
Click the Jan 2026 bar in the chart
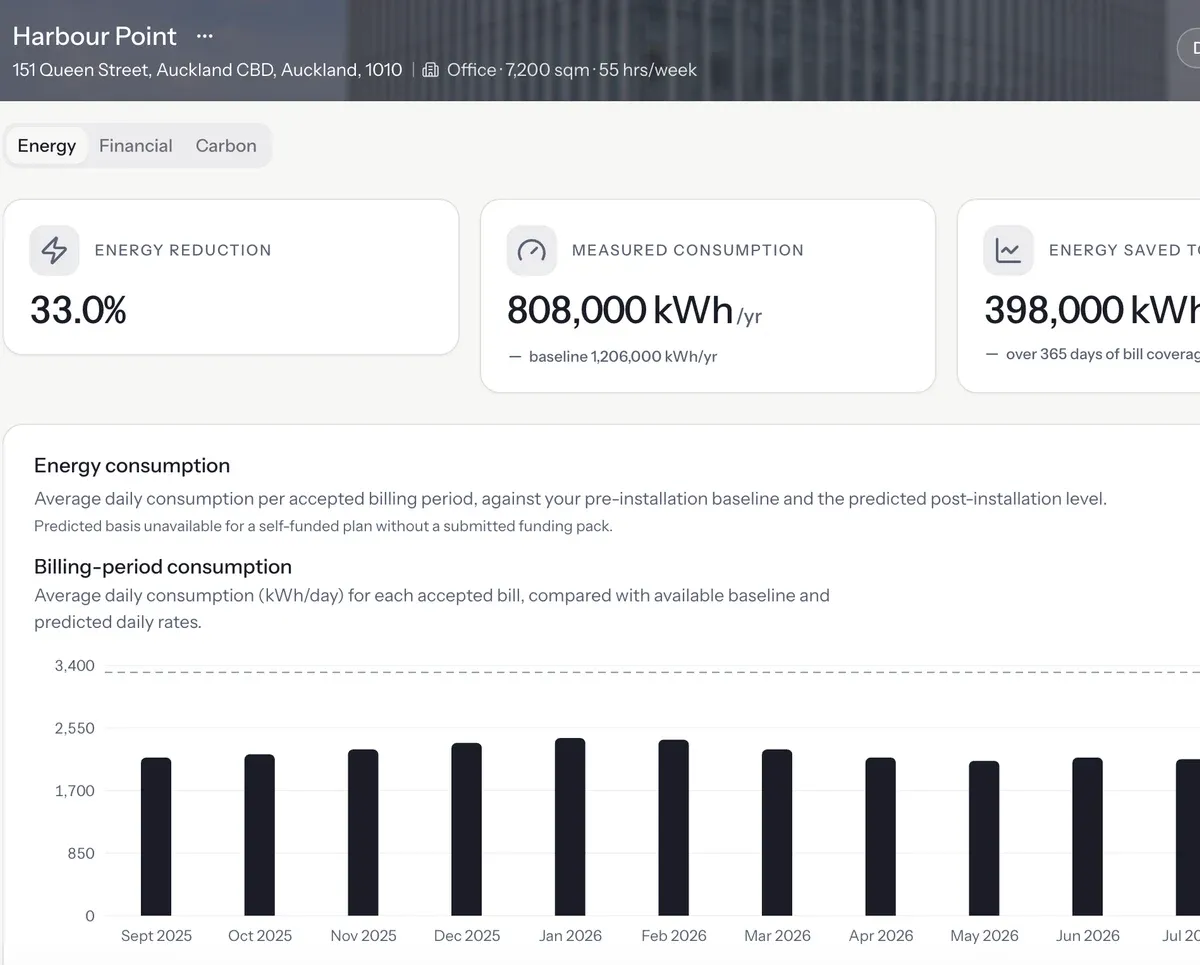[570, 827]
